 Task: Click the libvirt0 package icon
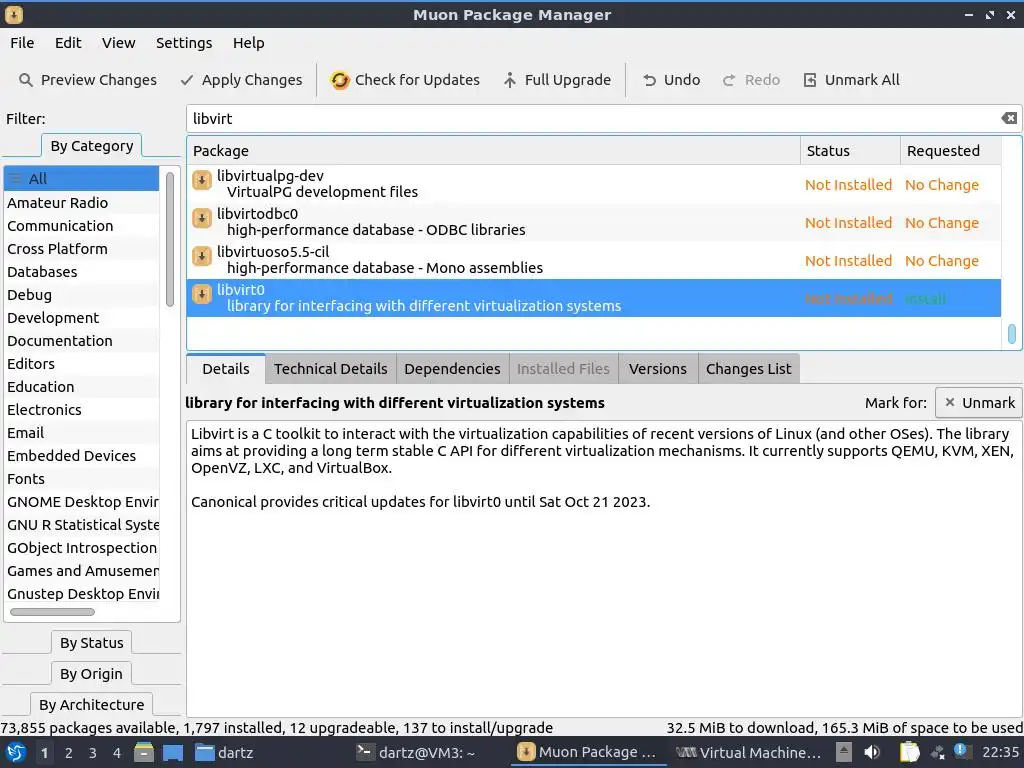coord(202,294)
